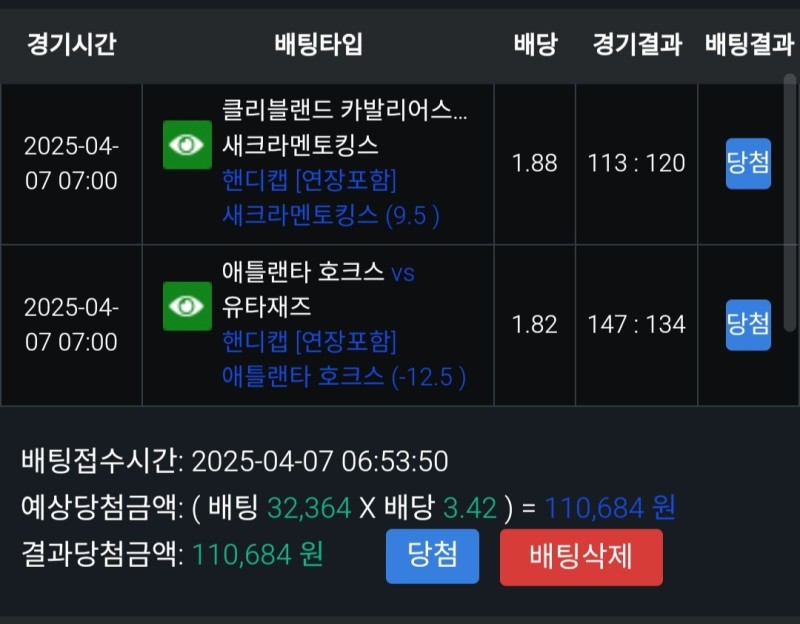Click the 당첨 badge in the Hawks row
The image size is (800, 624).
[x=748, y=324]
